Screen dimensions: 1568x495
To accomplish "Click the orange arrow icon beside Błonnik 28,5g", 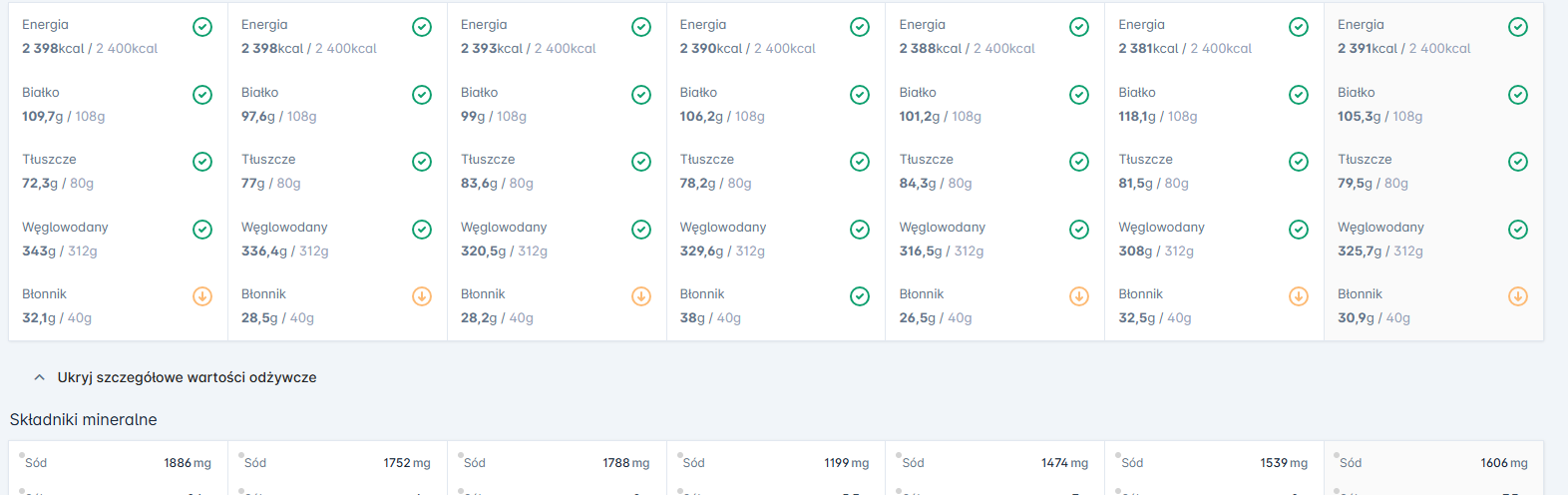I will (x=422, y=296).
